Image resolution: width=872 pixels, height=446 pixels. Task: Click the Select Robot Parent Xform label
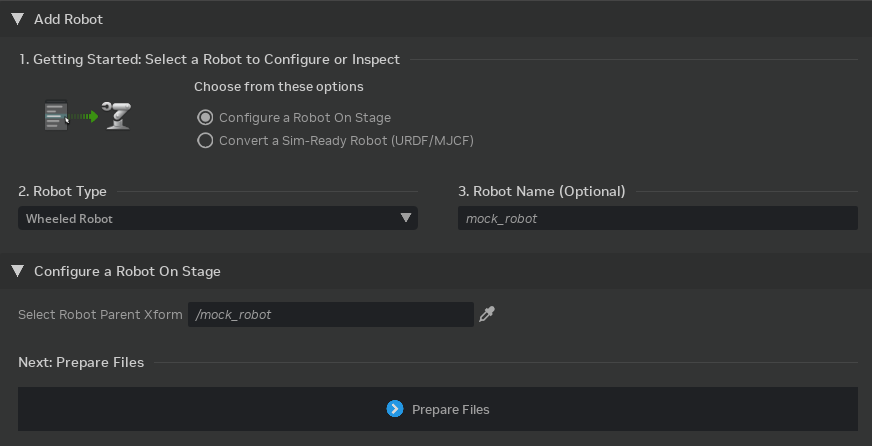point(100,314)
